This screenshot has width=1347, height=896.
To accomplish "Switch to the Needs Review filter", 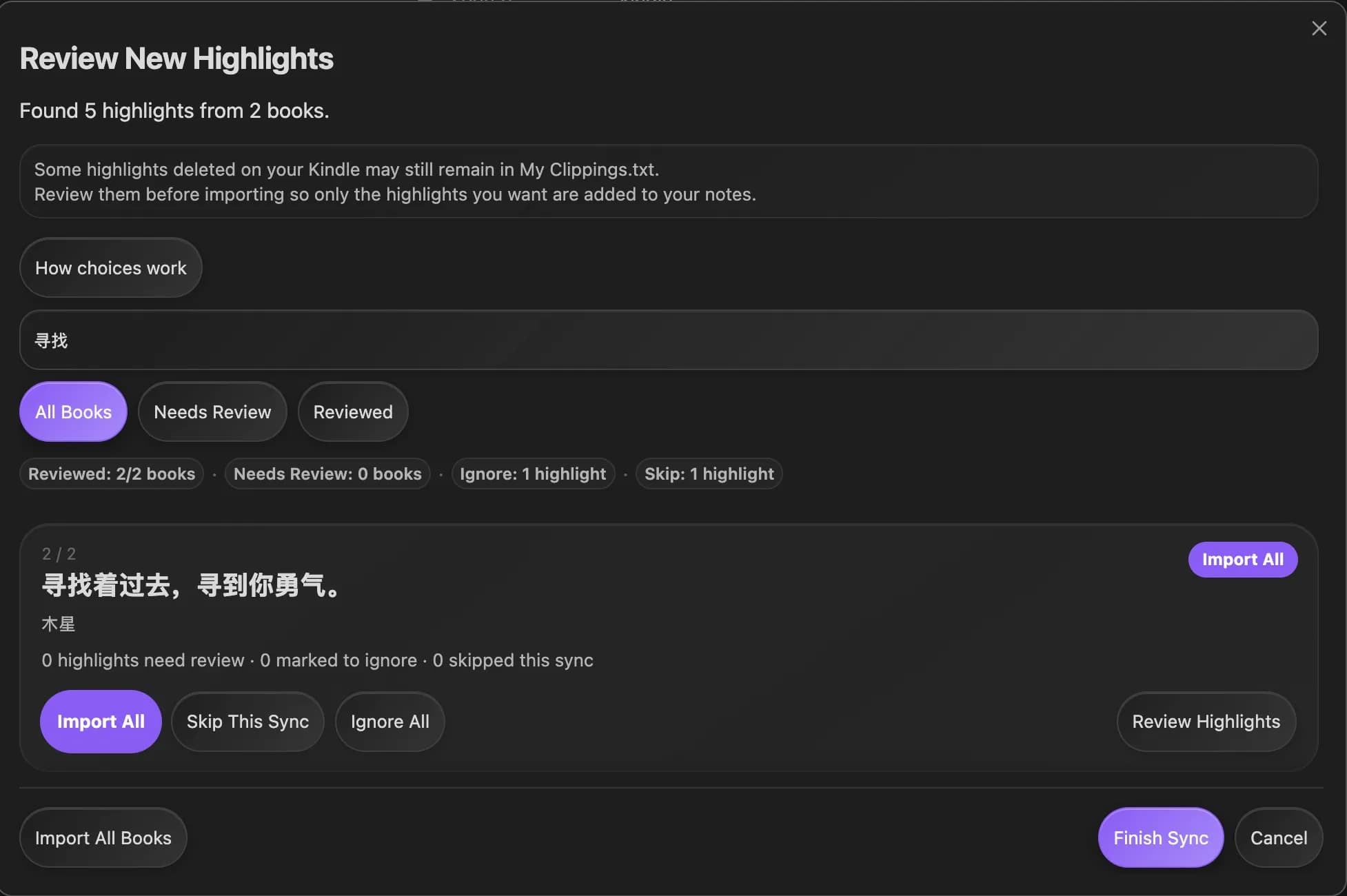I will pyautogui.click(x=212, y=411).
